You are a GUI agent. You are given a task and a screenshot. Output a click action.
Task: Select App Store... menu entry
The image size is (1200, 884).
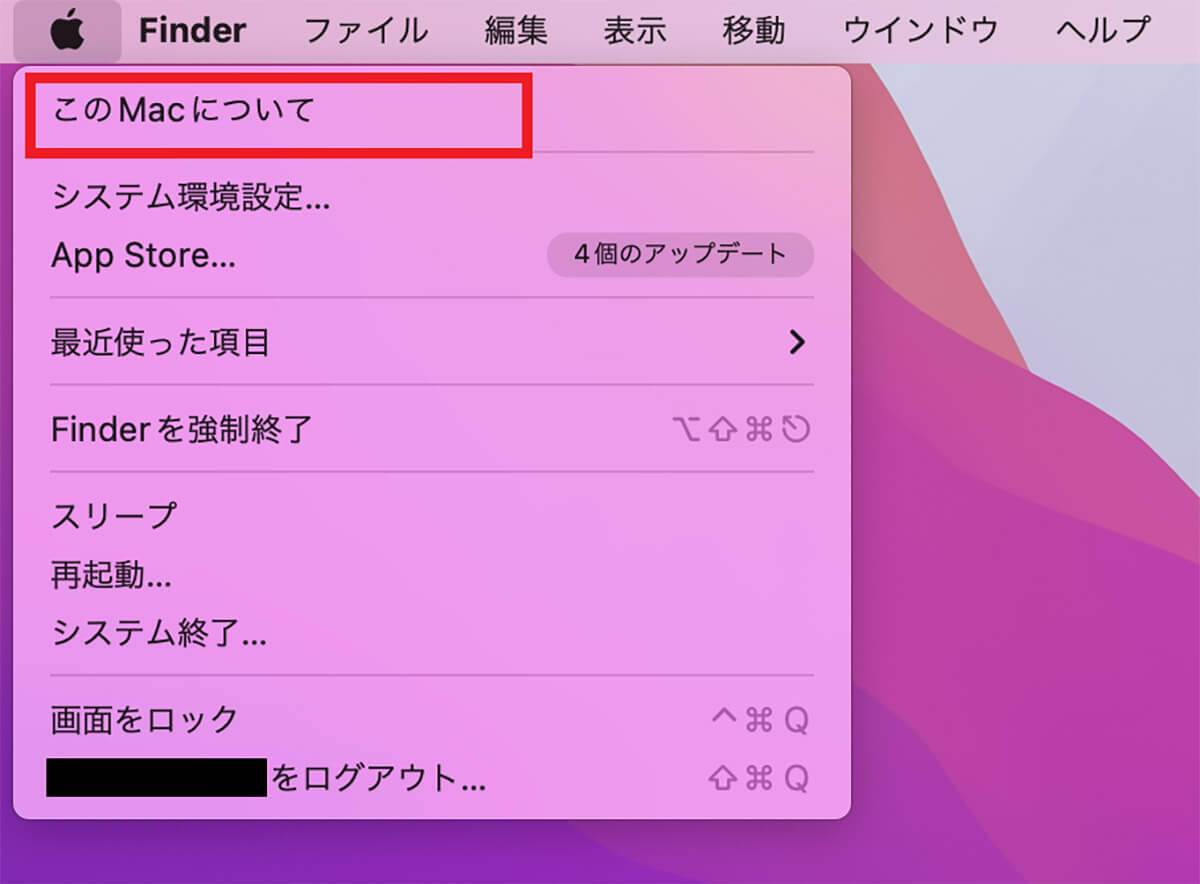coord(432,256)
